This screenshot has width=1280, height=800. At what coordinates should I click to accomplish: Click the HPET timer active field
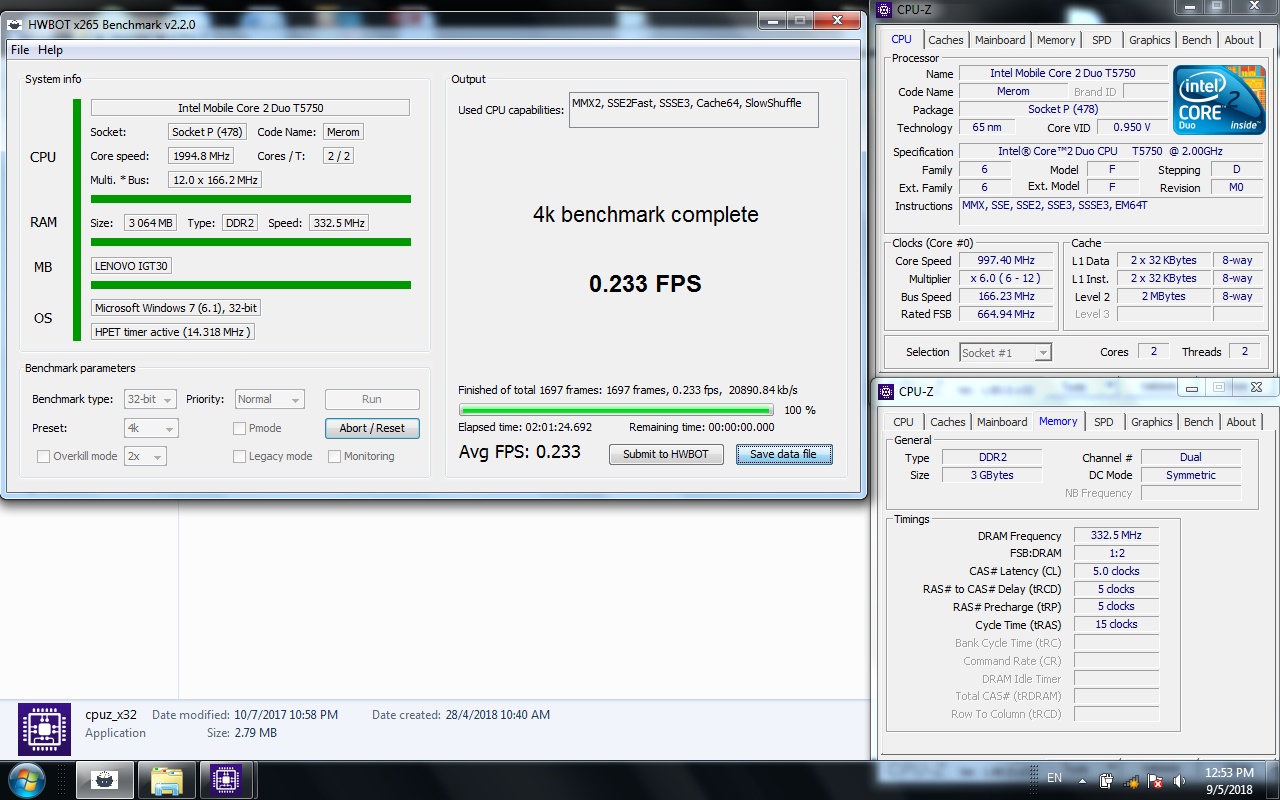pos(172,332)
